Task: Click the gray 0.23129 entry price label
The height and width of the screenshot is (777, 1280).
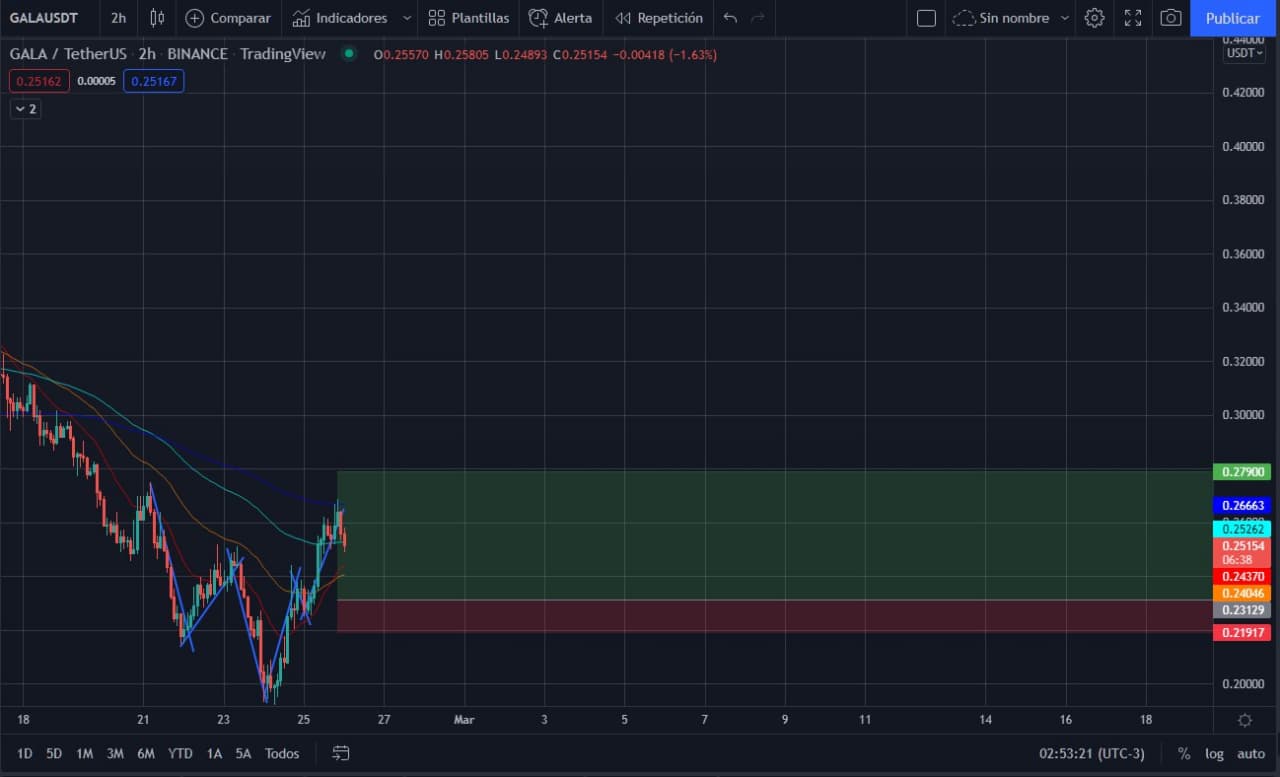Action: [1241, 610]
